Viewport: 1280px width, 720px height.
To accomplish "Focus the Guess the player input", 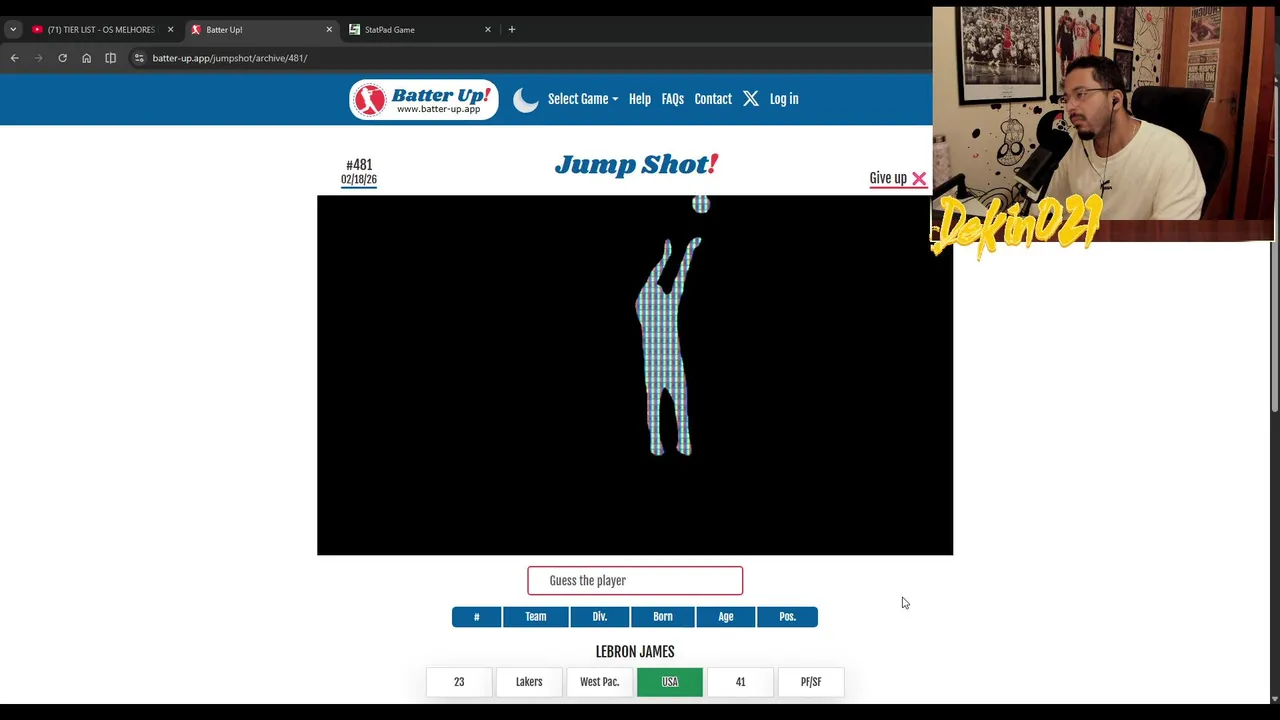I will pyautogui.click(x=635, y=580).
